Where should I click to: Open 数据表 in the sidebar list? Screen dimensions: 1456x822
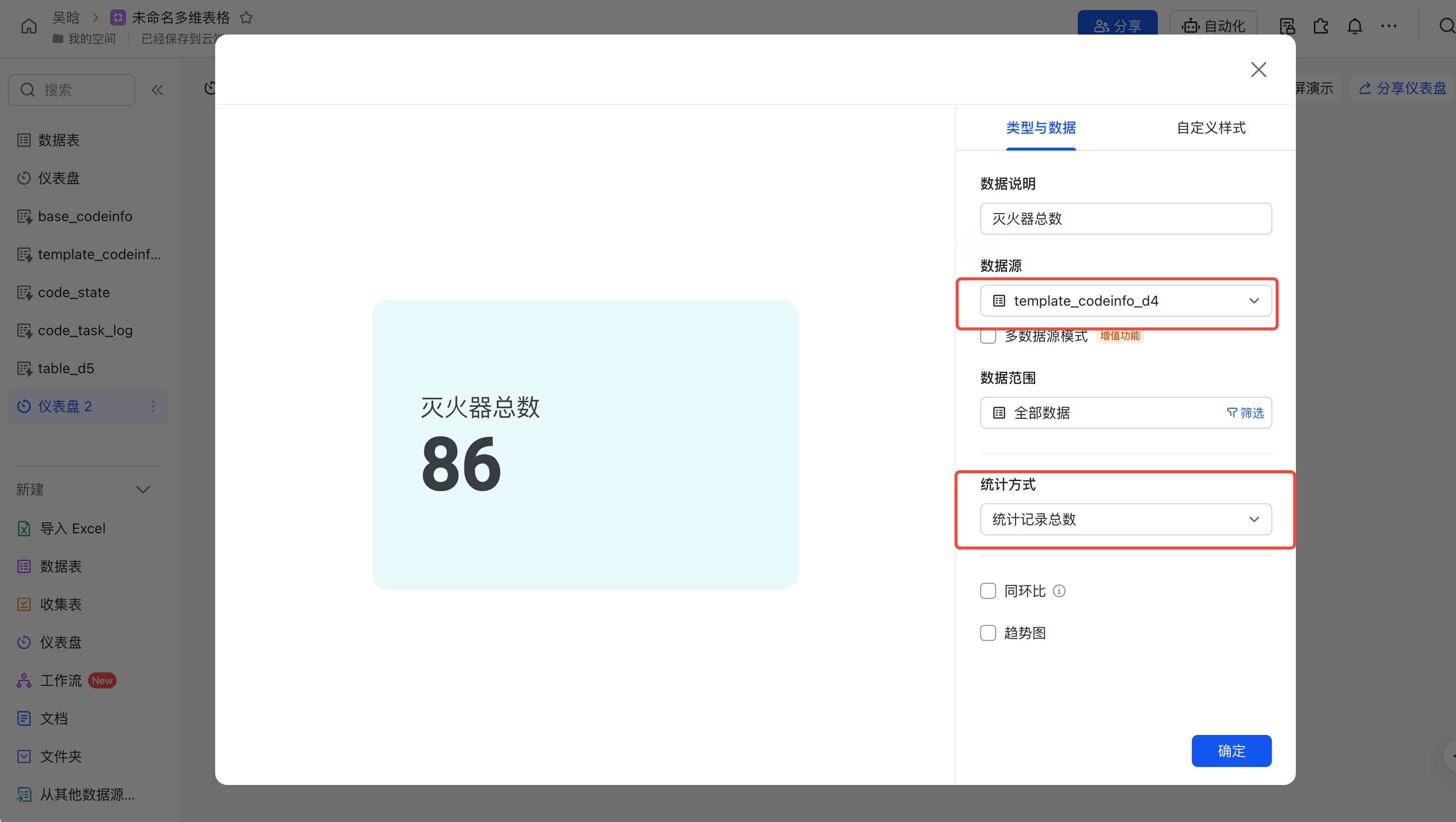click(x=88, y=140)
